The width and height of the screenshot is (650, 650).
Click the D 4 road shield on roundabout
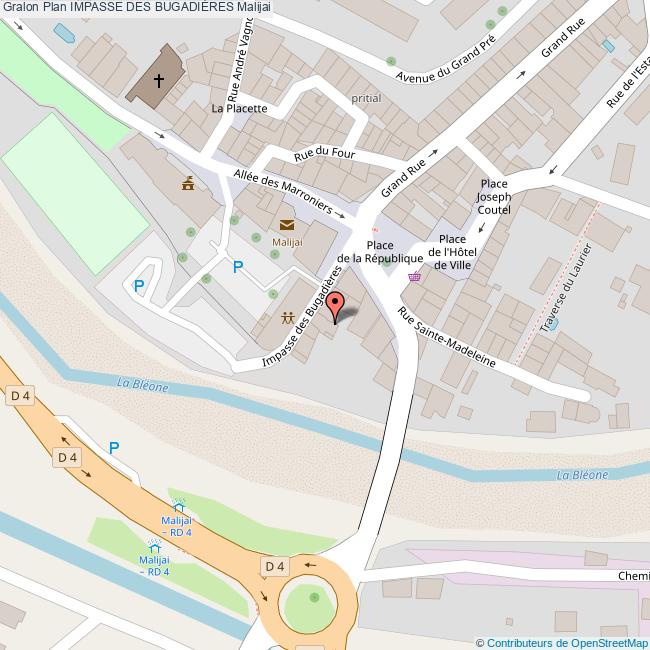click(275, 566)
